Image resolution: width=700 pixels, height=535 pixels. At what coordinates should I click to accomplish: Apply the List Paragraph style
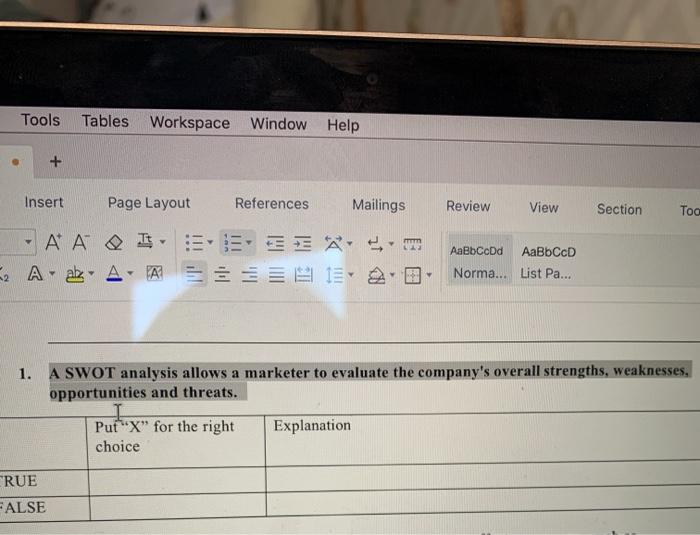pos(548,263)
